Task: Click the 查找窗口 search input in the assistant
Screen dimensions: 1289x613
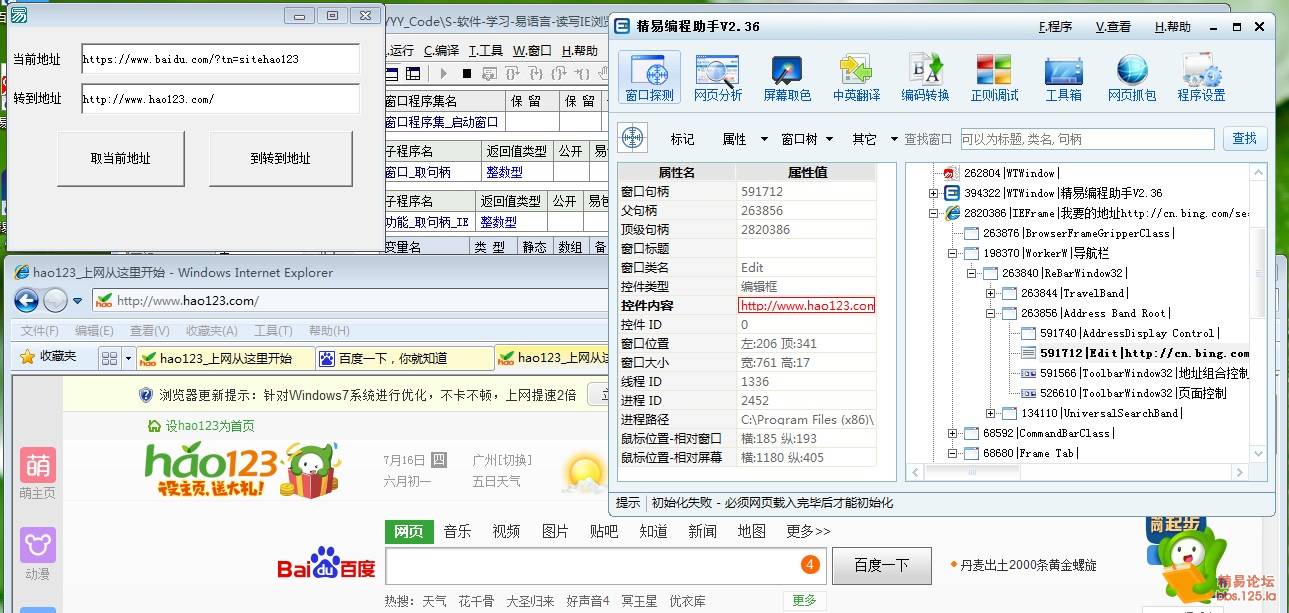Action: pyautogui.click(x=1086, y=139)
